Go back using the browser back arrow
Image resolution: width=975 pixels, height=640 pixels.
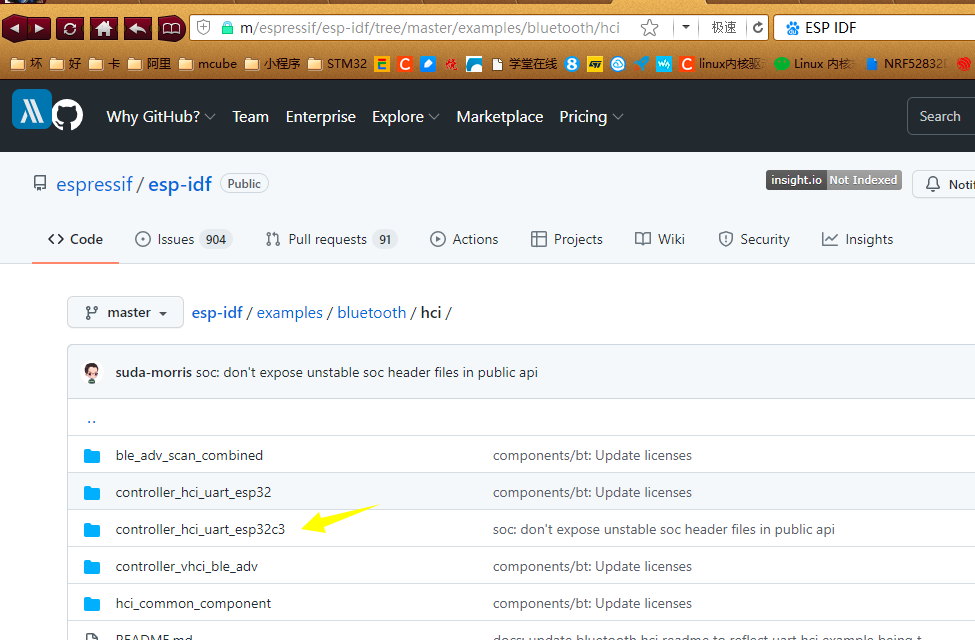pyautogui.click(x=15, y=28)
